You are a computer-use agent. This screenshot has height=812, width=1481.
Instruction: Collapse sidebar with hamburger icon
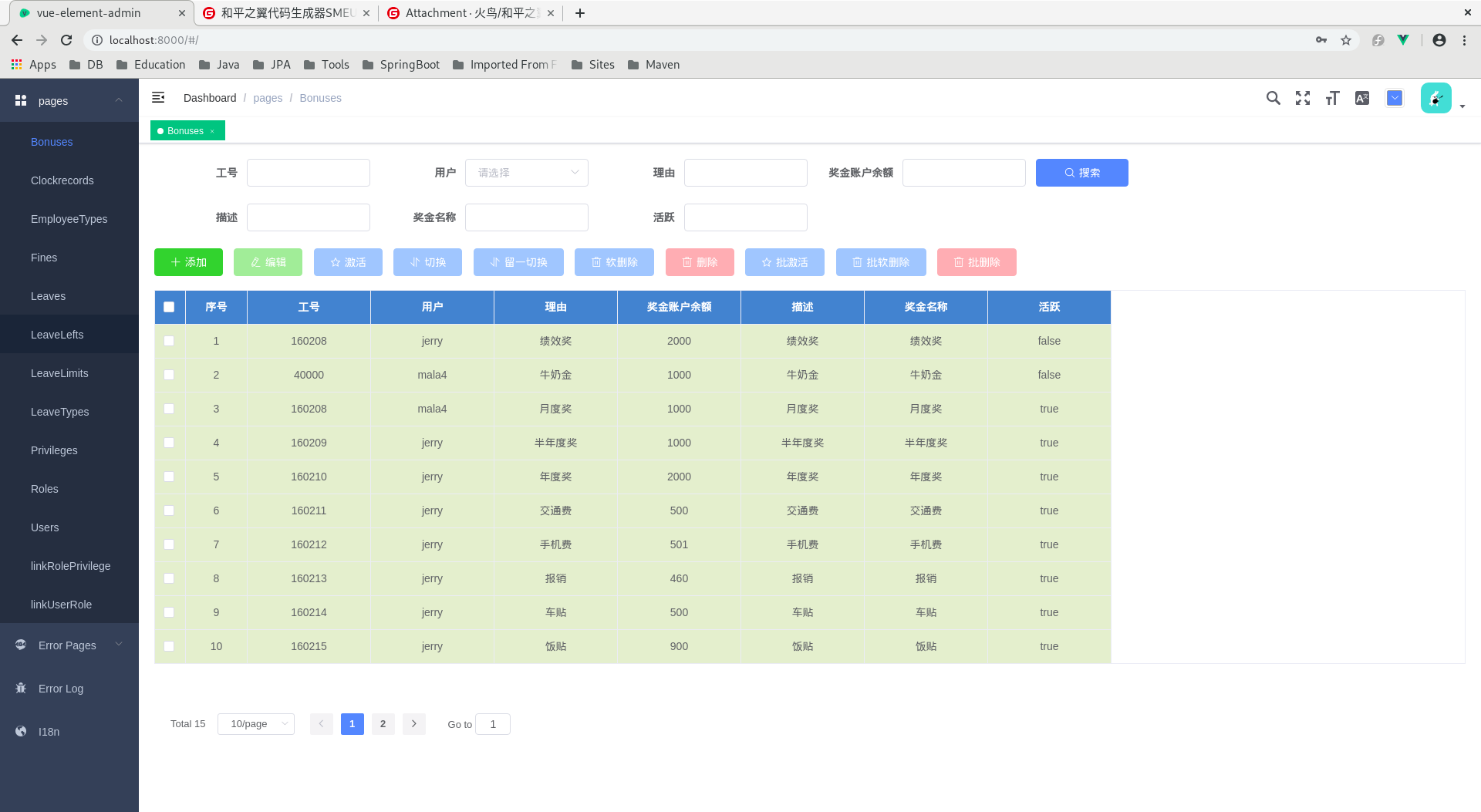pyautogui.click(x=158, y=97)
